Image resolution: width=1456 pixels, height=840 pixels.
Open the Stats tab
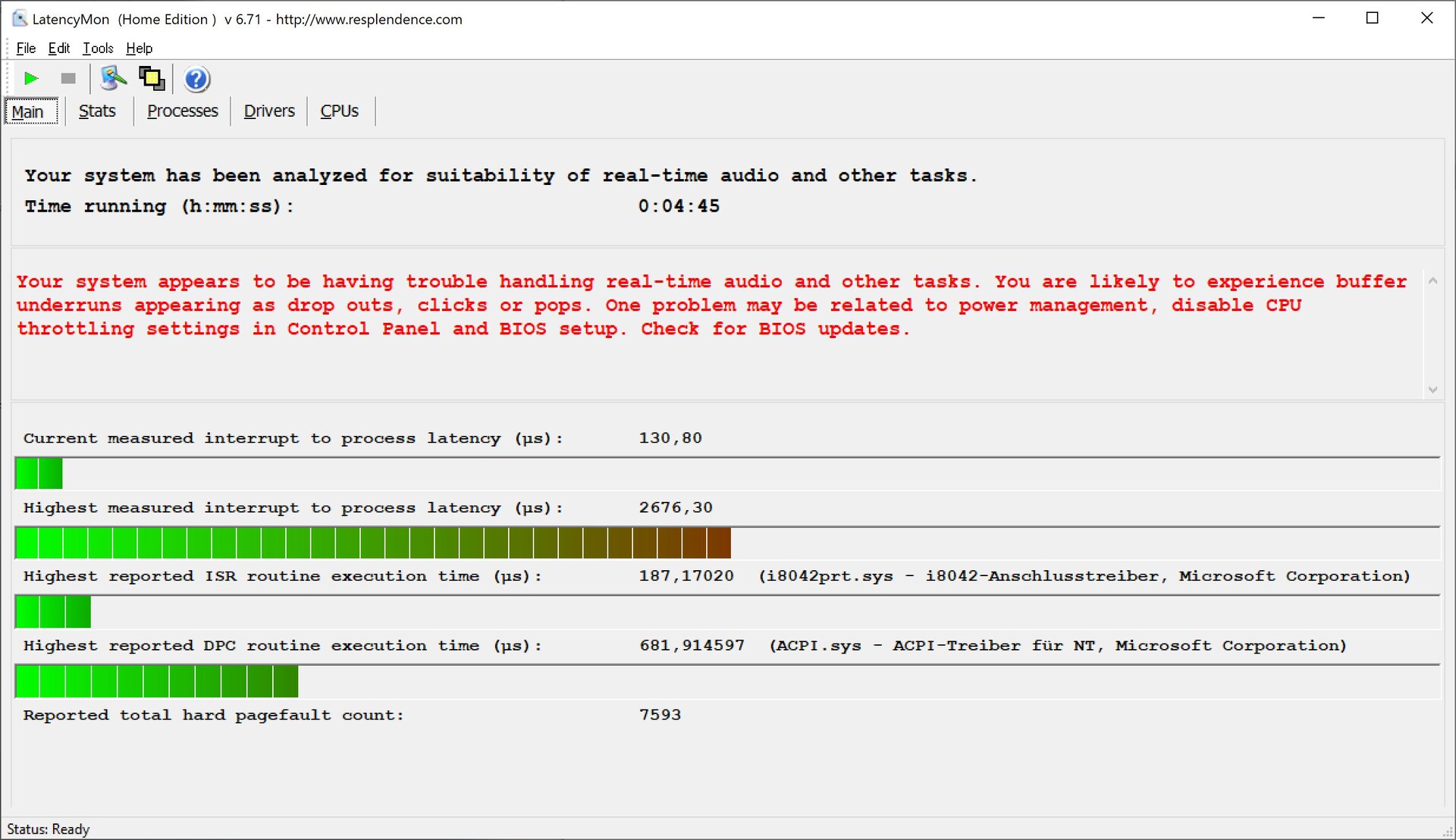97,111
